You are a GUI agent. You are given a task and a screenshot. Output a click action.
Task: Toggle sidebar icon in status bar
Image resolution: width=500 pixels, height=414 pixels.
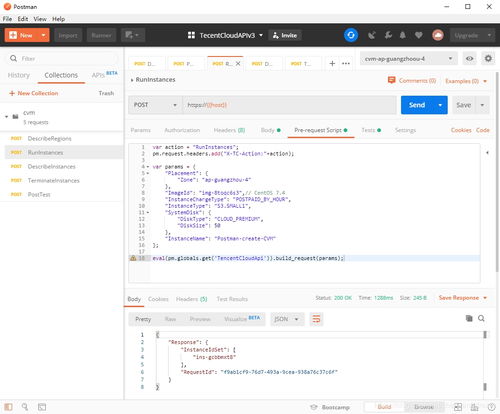point(9,407)
